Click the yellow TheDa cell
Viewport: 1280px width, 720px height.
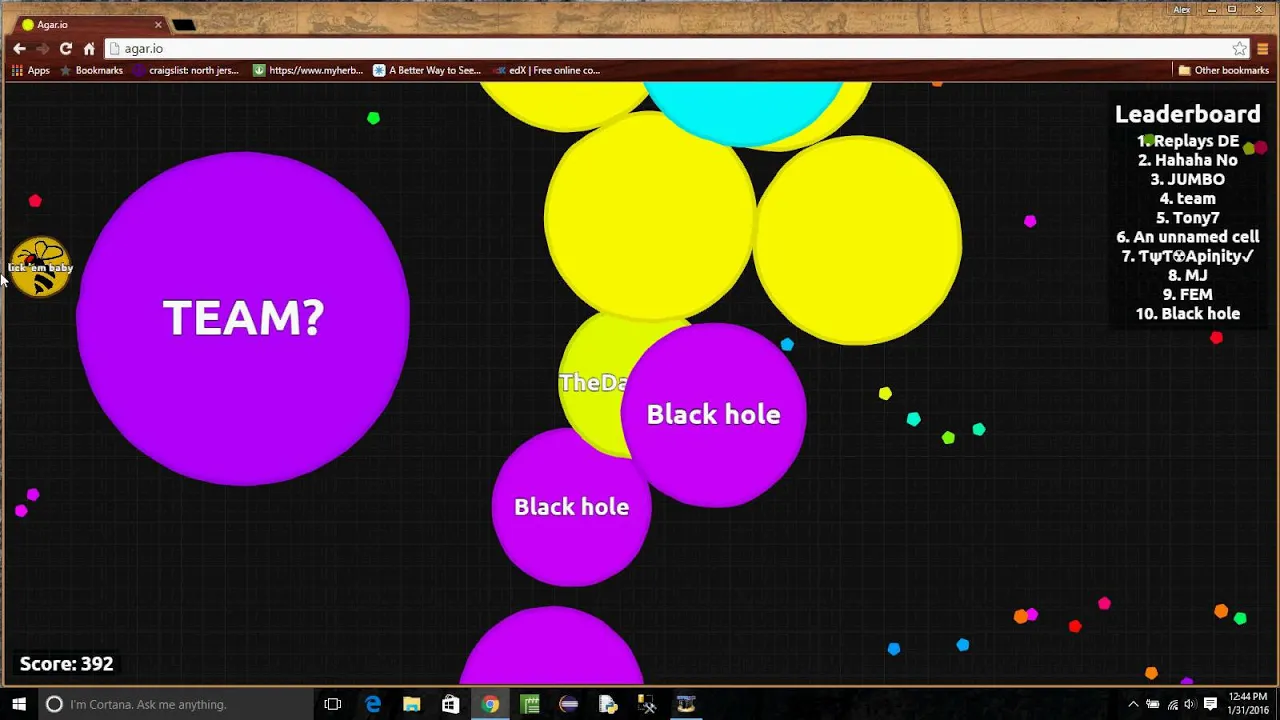coord(592,382)
